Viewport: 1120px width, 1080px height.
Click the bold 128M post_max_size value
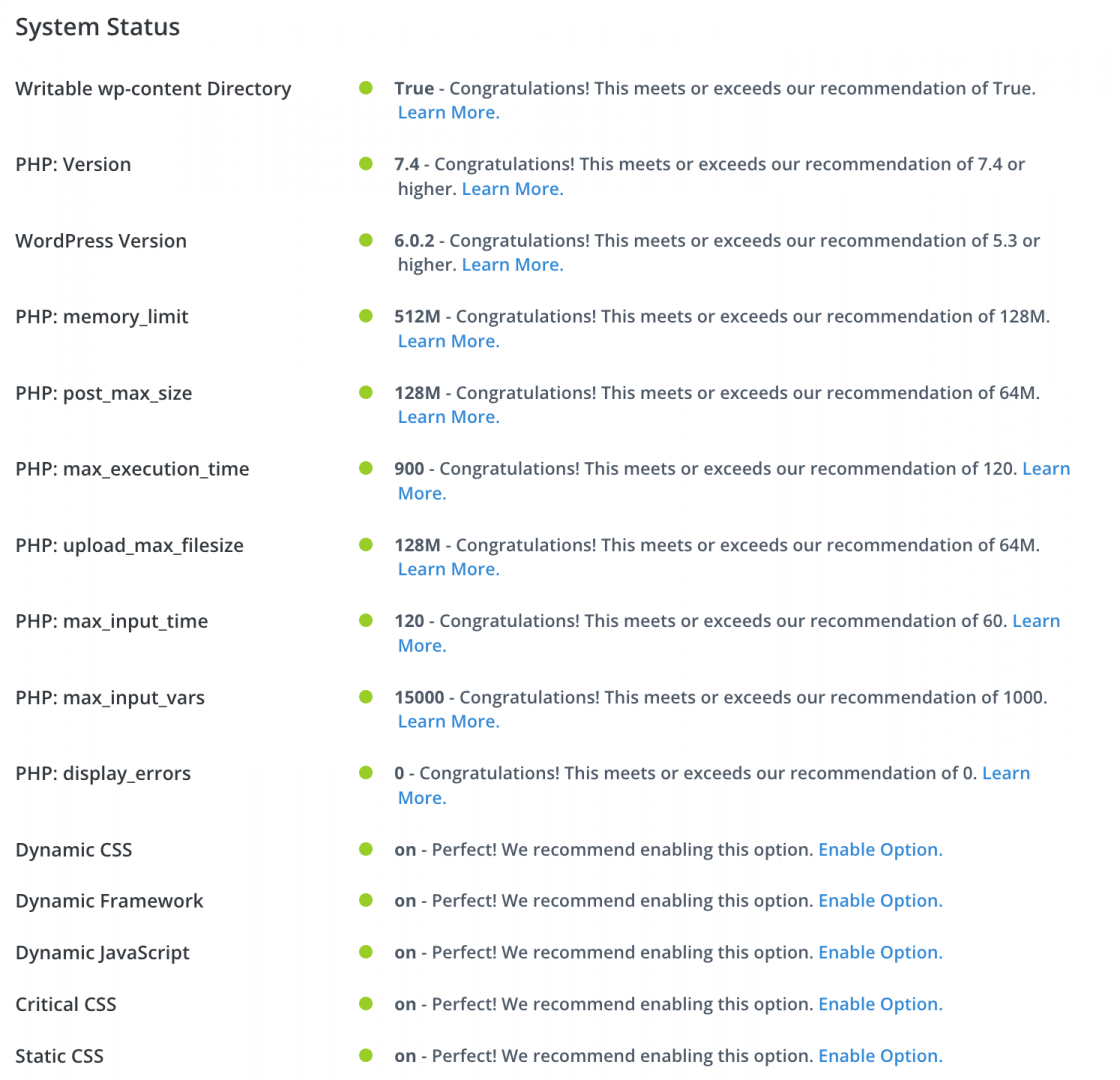417,393
